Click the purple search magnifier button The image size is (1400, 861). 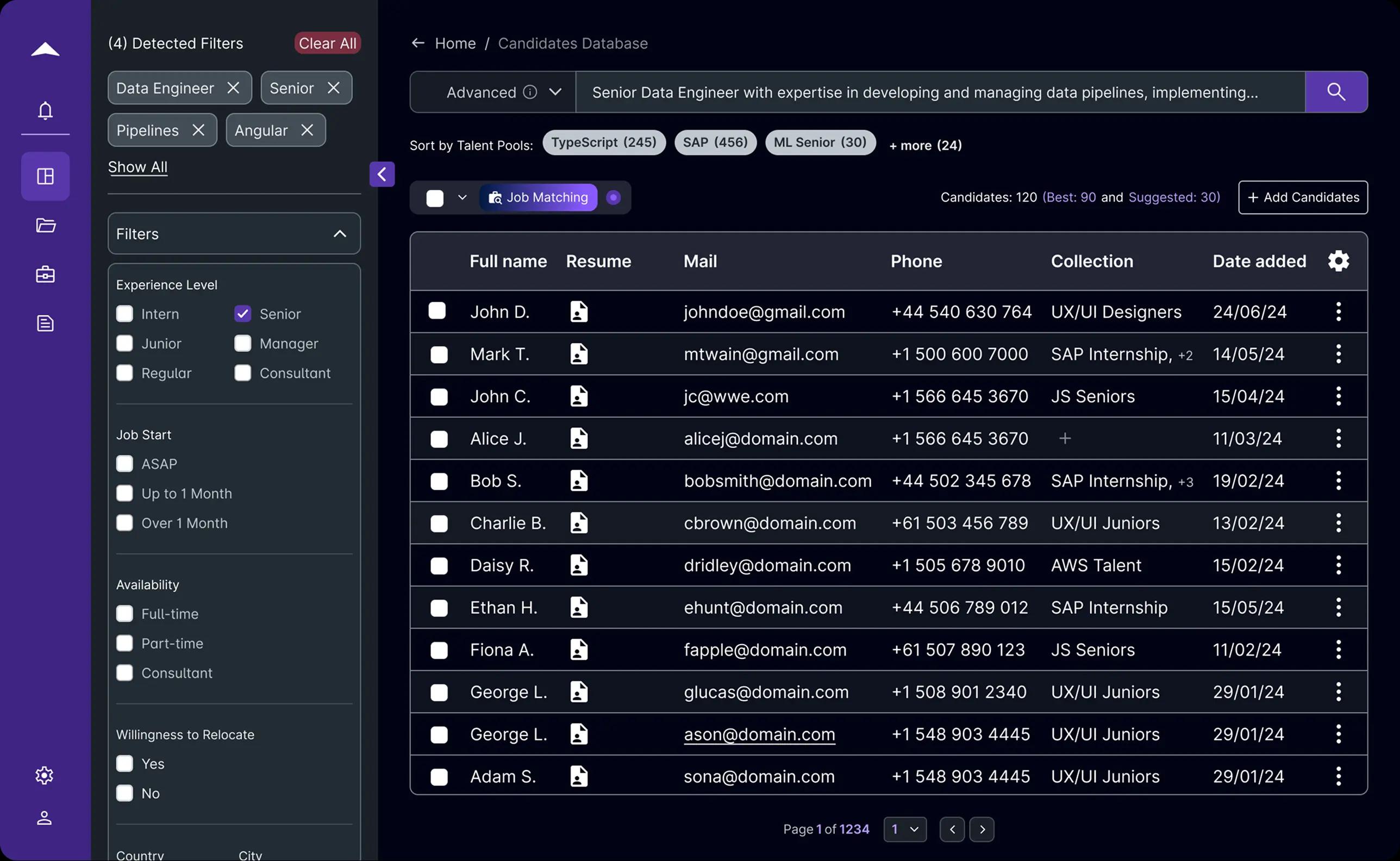[x=1336, y=92]
